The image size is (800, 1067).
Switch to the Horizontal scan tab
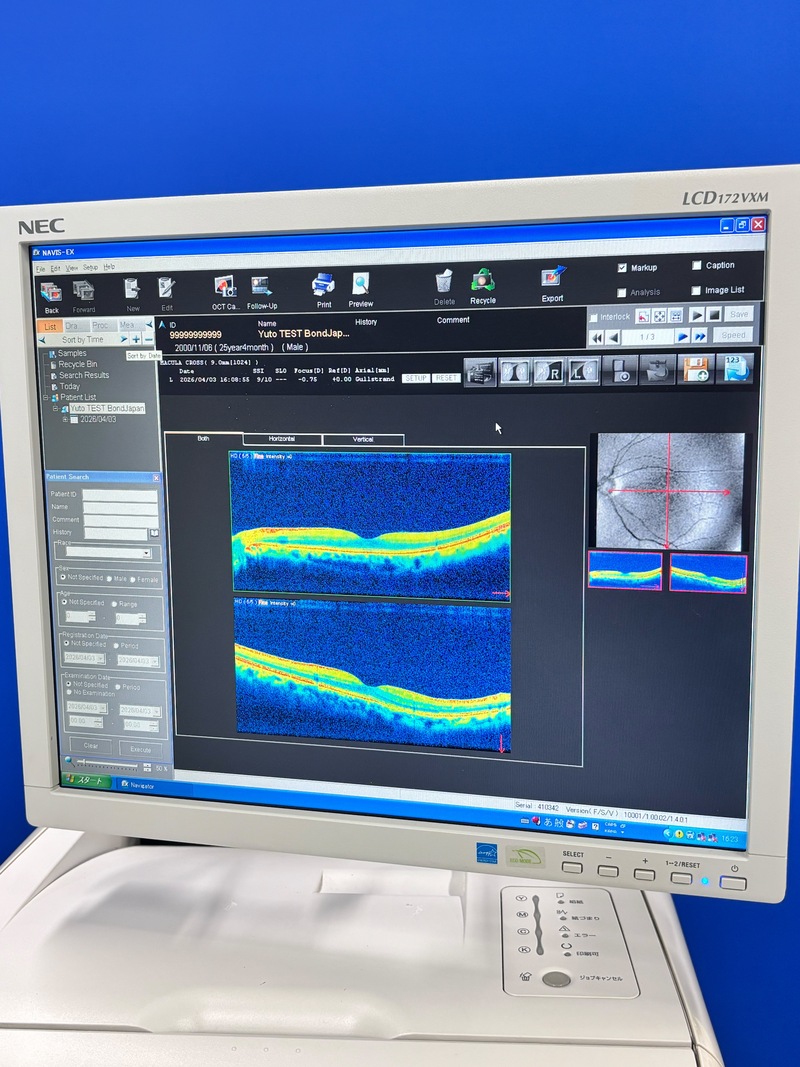point(282,439)
